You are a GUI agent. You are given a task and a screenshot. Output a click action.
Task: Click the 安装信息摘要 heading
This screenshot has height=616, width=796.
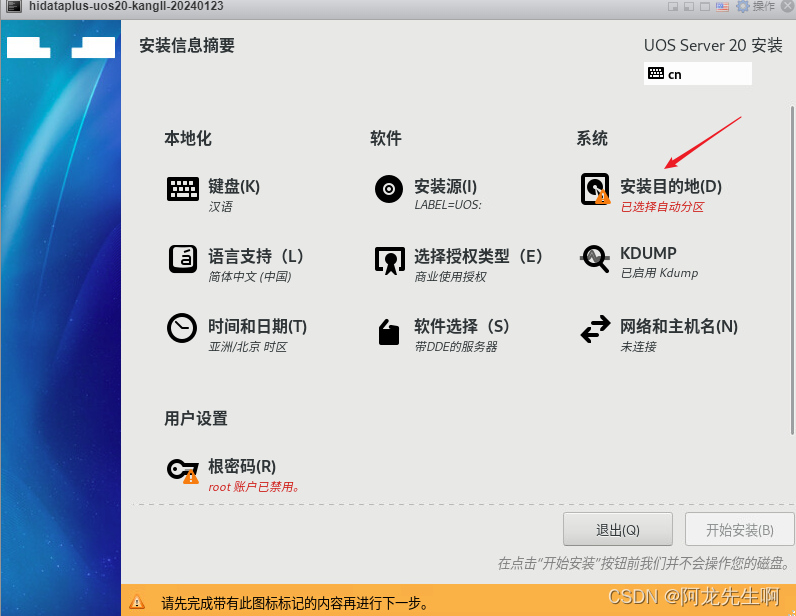[x=187, y=45]
